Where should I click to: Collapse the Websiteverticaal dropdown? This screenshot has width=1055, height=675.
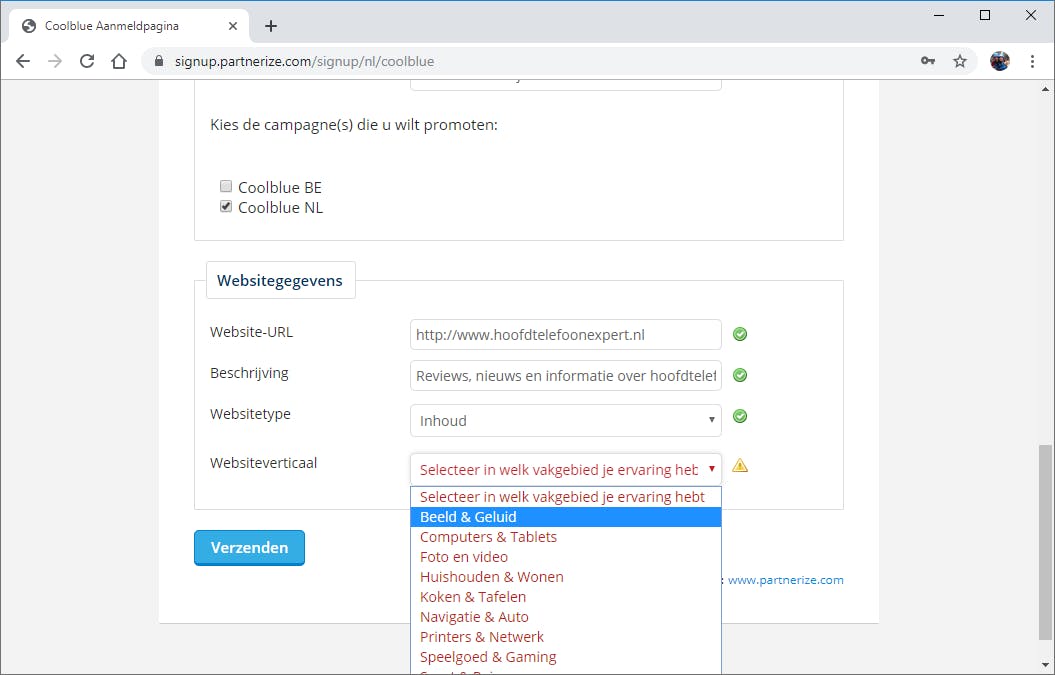click(x=566, y=469)
